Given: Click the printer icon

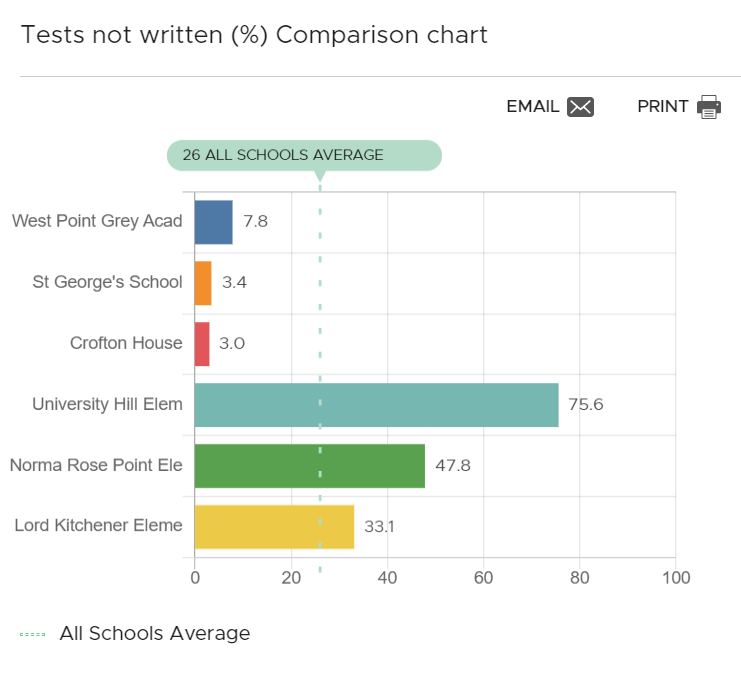Looking at the screenshot, I should pos(709,107).
